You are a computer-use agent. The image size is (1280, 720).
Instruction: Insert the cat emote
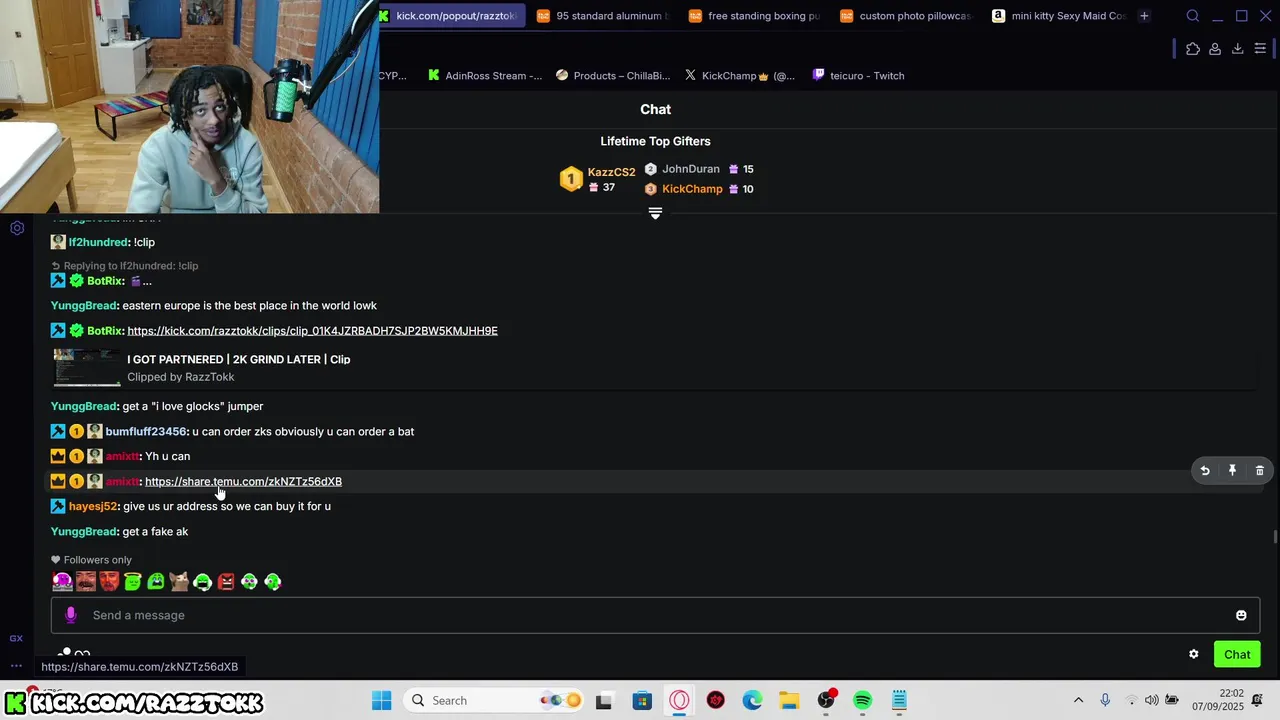click(179, 581)
